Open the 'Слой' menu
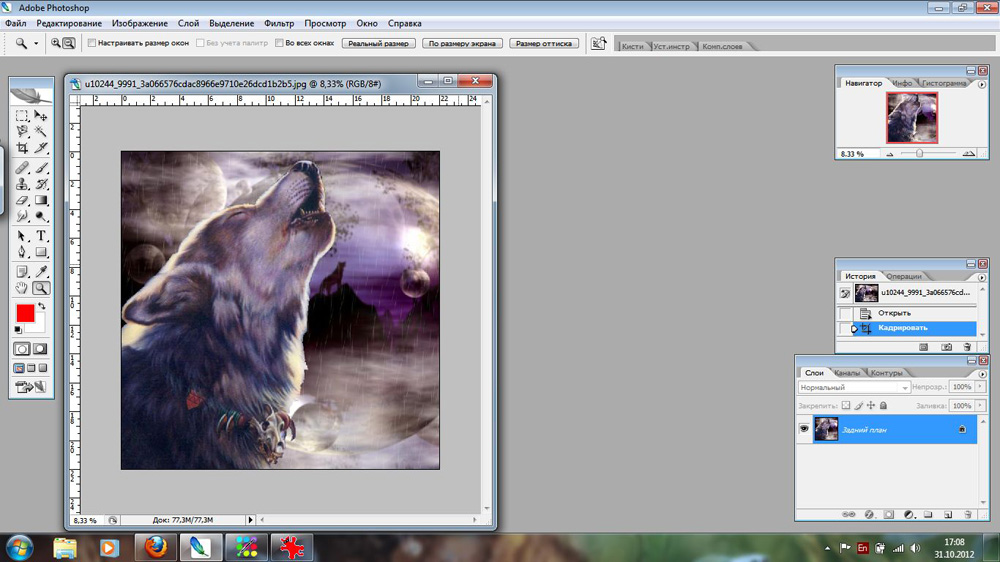Viewport: 1000px width, 562px height. [x=188, y=23]
